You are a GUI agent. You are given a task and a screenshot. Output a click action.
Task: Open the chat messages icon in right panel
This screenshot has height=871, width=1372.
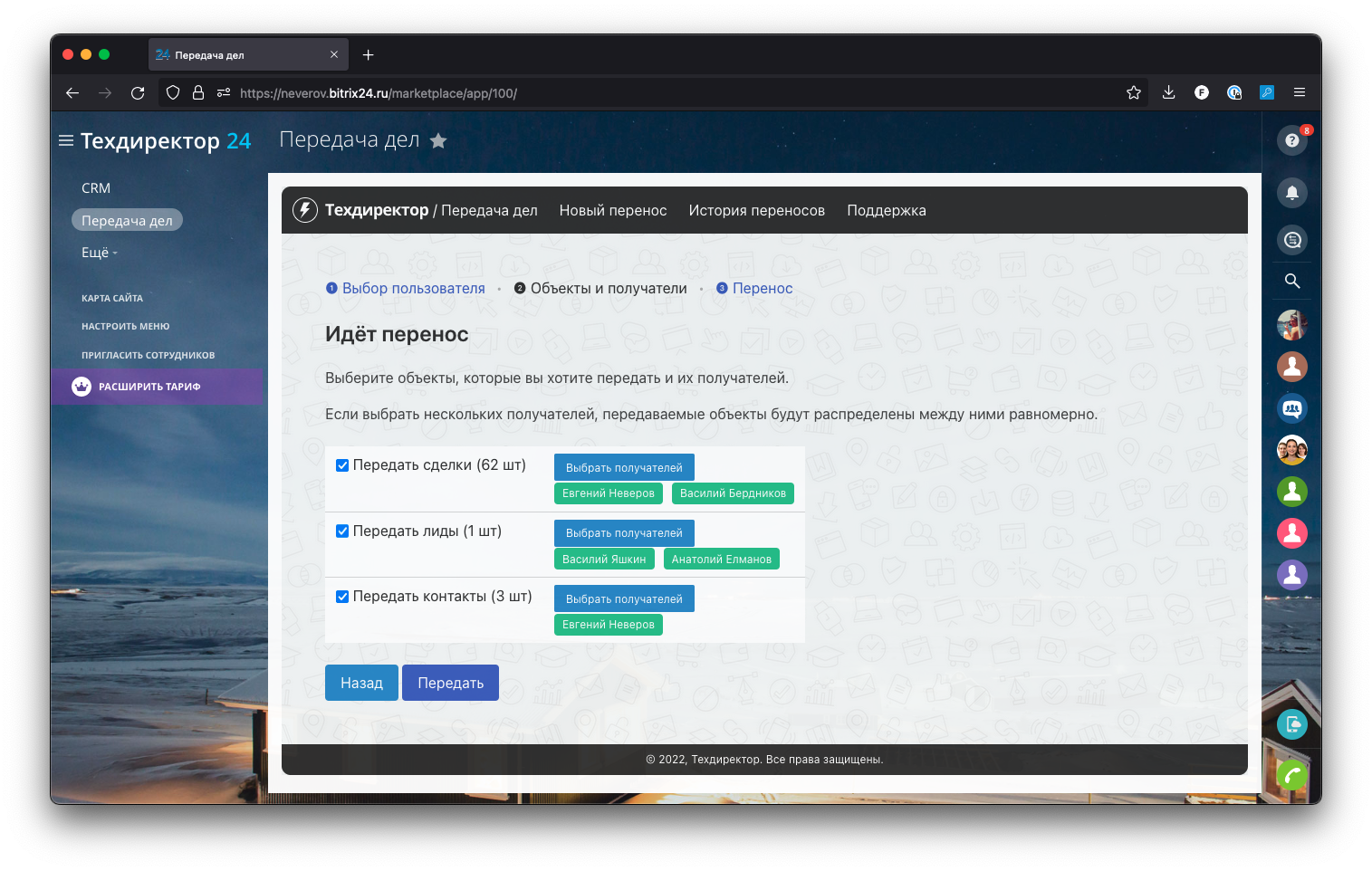pyautogui.click(x=1291, y=240)
